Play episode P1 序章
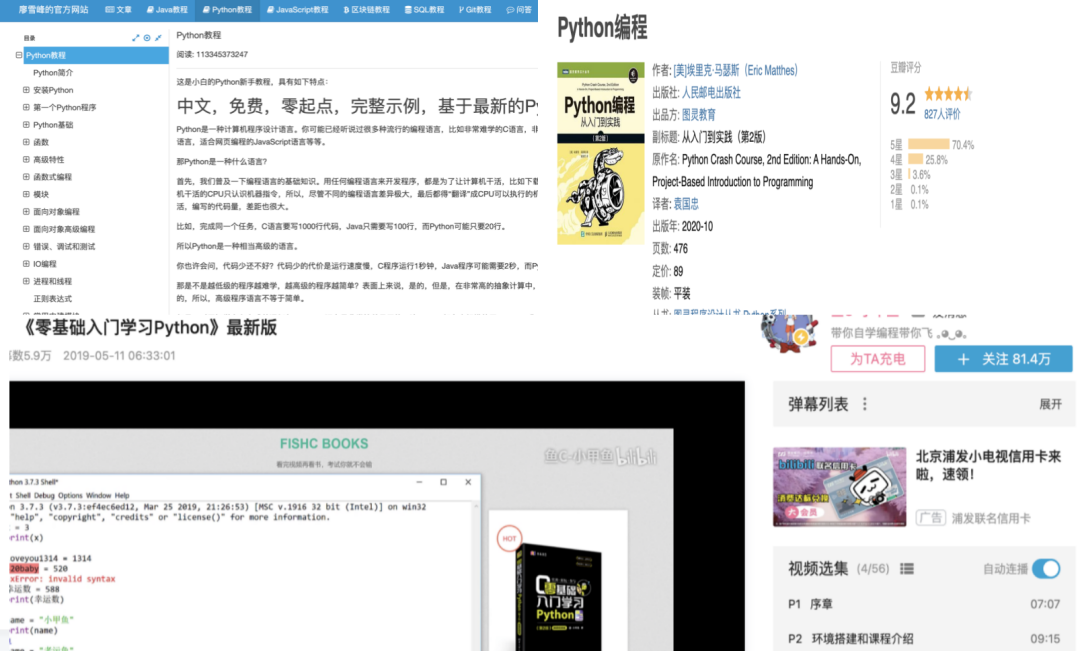Screen dimensions: 1080x651 point(924,604)
